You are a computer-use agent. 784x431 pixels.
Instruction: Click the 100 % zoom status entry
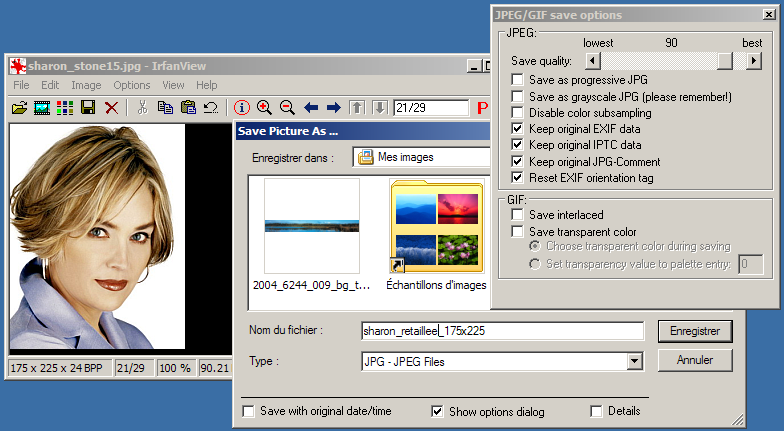[x=175, y=368]
